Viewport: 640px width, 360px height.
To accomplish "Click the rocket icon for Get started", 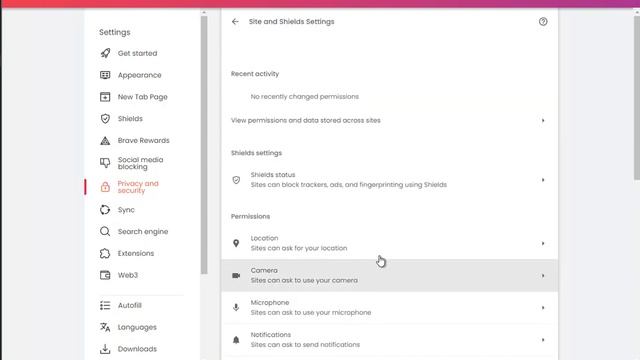I will (x=105, y=53).
